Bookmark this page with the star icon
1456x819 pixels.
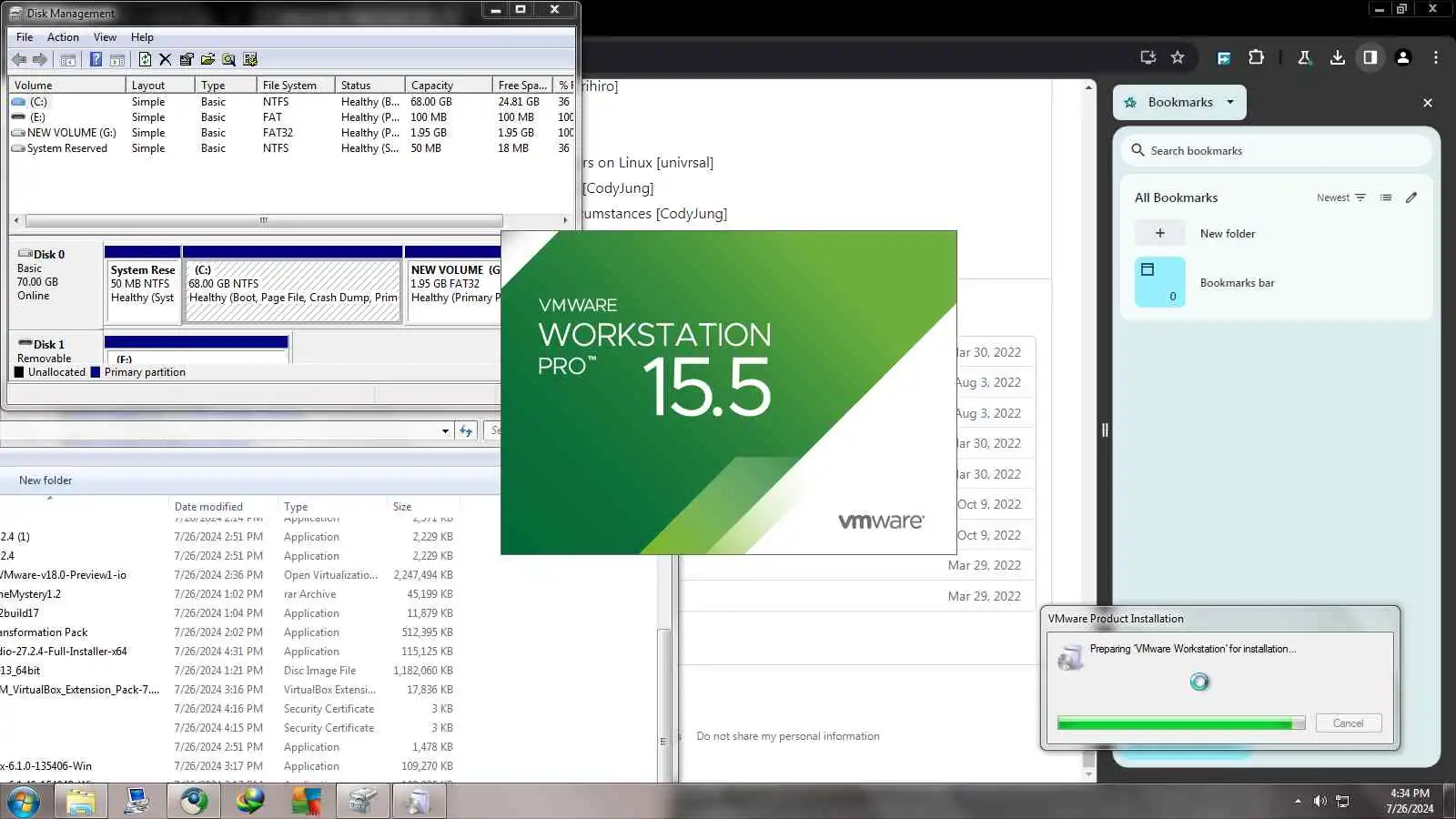point(1178,57)
